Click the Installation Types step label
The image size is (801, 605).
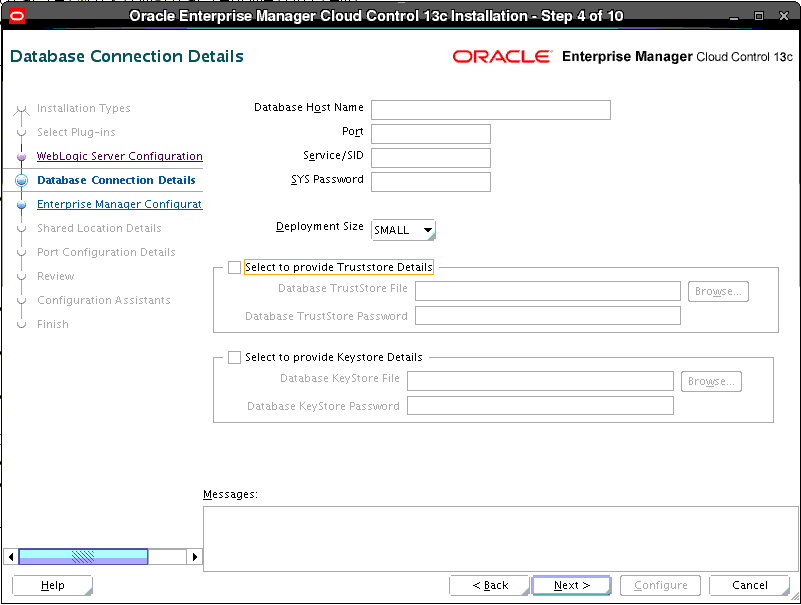[x=84, y=108]
